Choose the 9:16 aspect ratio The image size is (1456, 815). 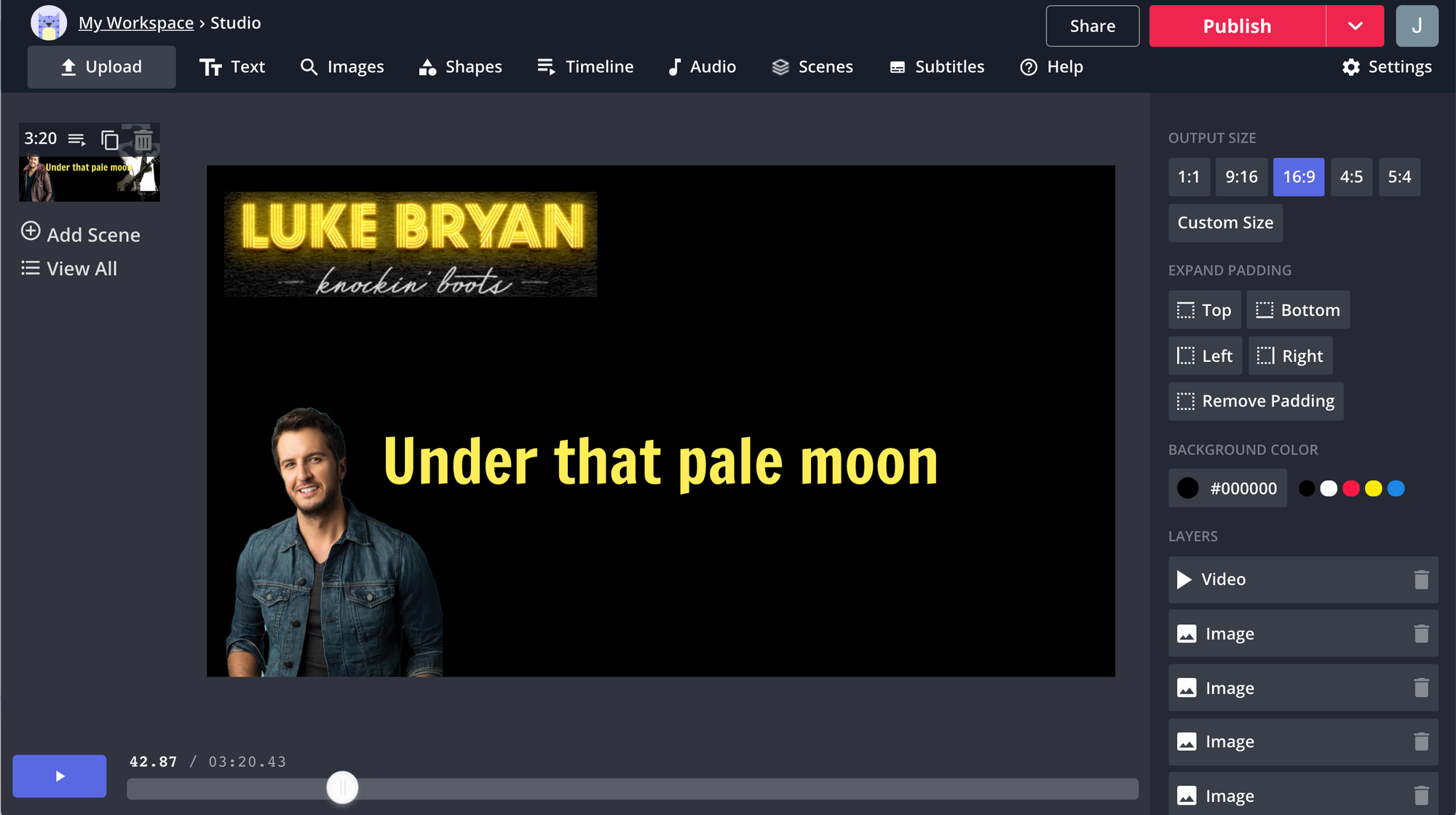tap(1241, 177)
